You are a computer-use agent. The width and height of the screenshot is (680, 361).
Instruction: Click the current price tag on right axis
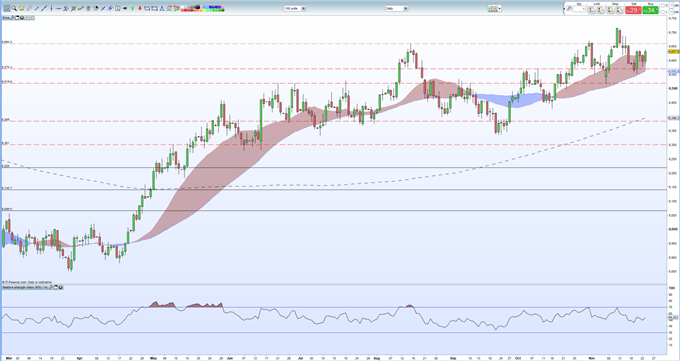pos(673,51)
